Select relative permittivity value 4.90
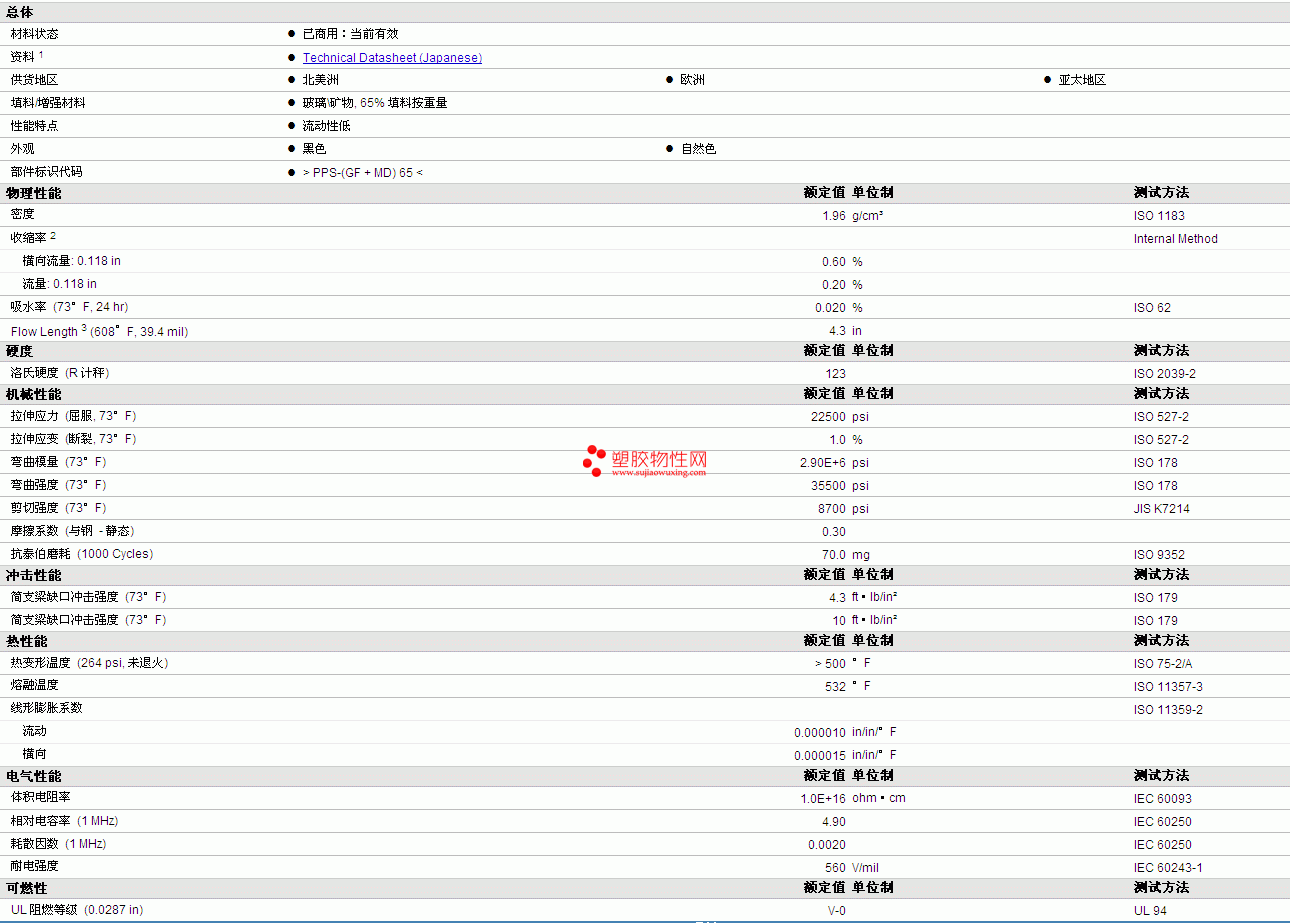Image resolution: width=1290 pixels, height=923 pixels. [834, 822]
